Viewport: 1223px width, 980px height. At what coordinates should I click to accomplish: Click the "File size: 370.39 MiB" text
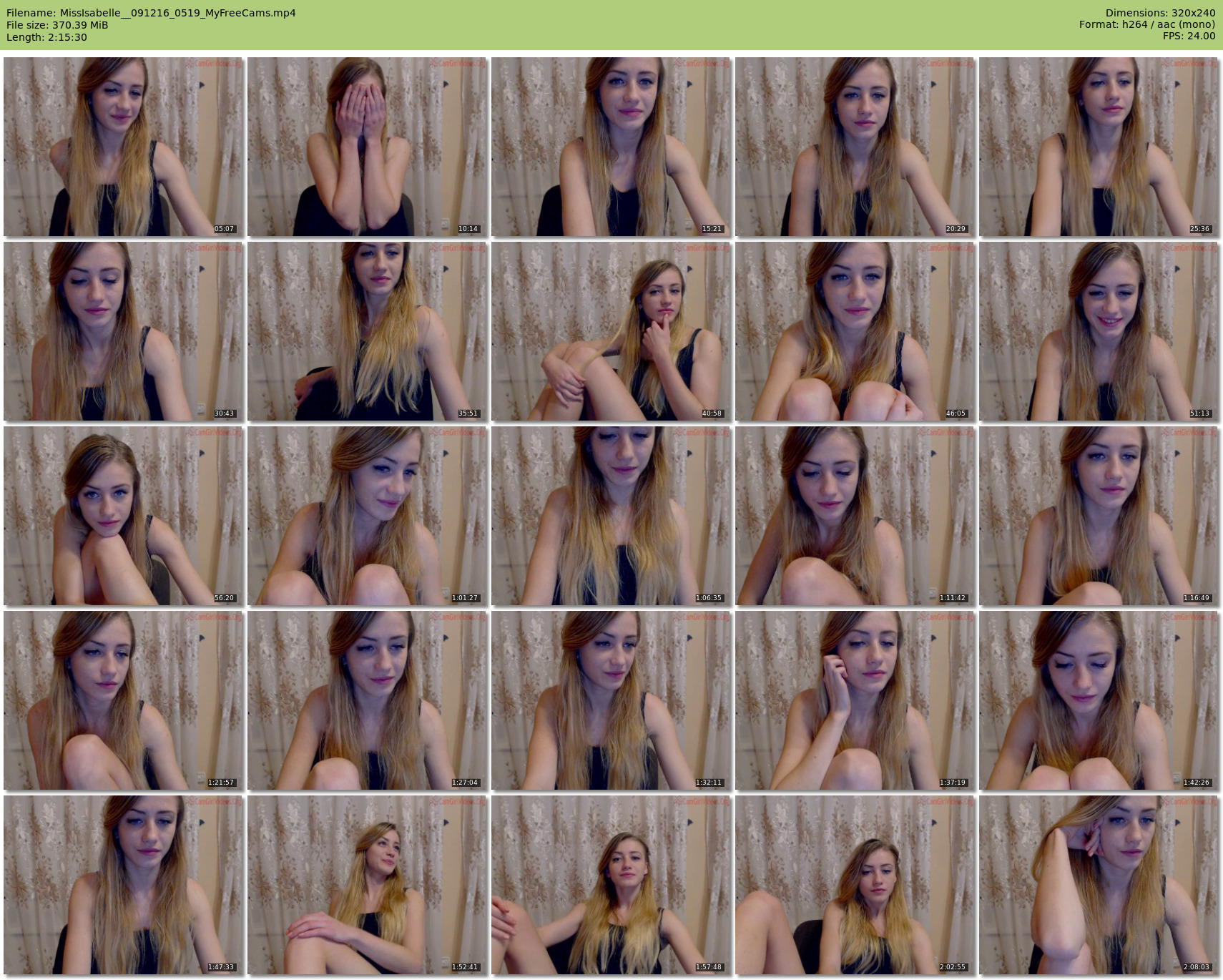57,25
